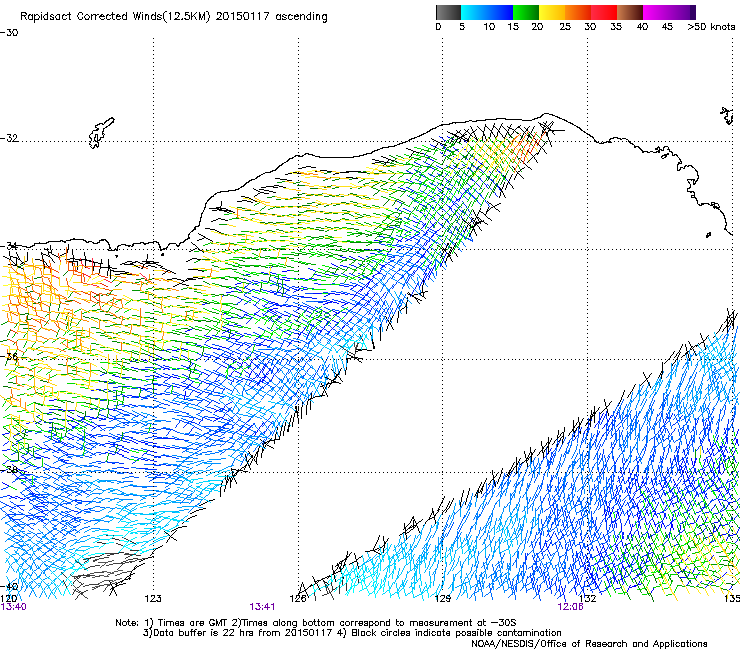The height and width of the screenshot is (650, 740).
Task: Click the '>50 knots' legend label
Action: (x=711, y=27)
